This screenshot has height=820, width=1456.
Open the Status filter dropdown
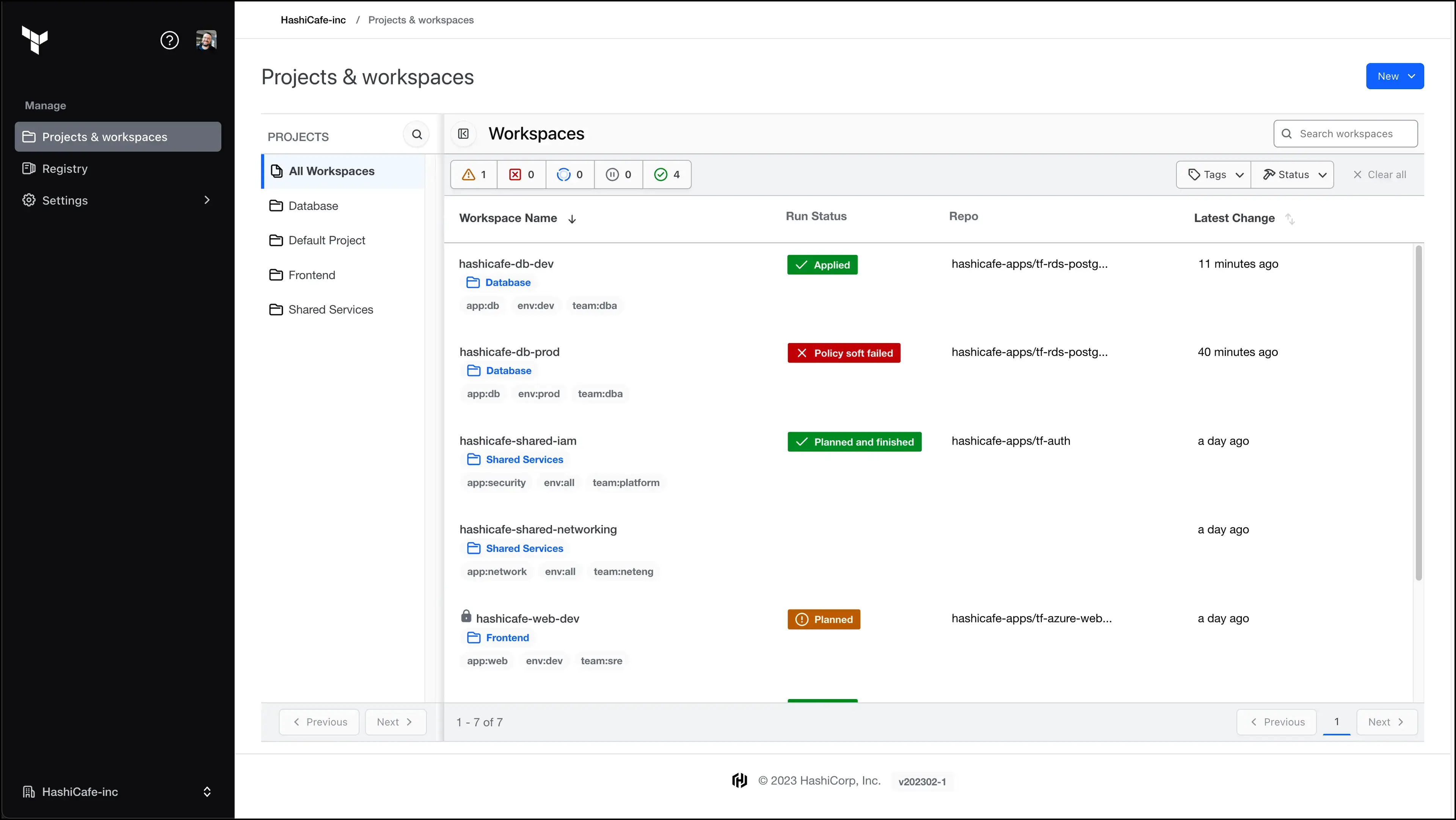pyautogui.click(x=1293, y=174)
